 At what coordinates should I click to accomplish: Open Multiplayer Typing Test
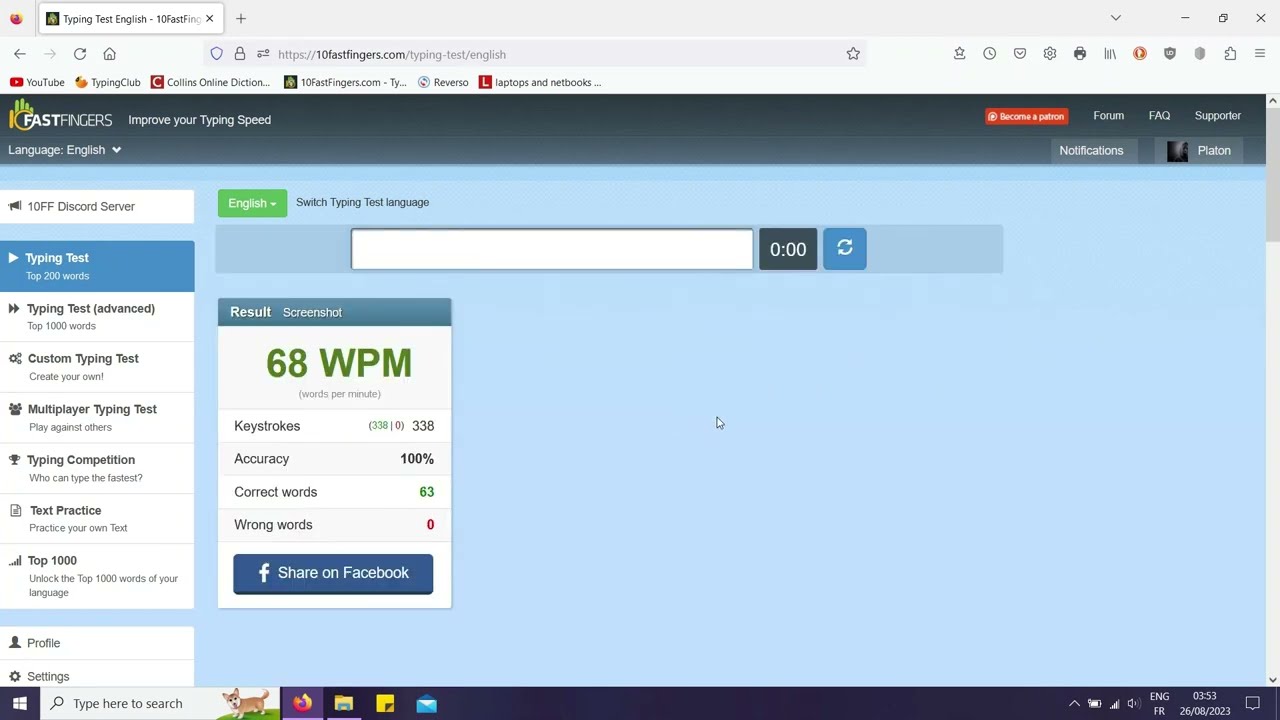(97, 417)
